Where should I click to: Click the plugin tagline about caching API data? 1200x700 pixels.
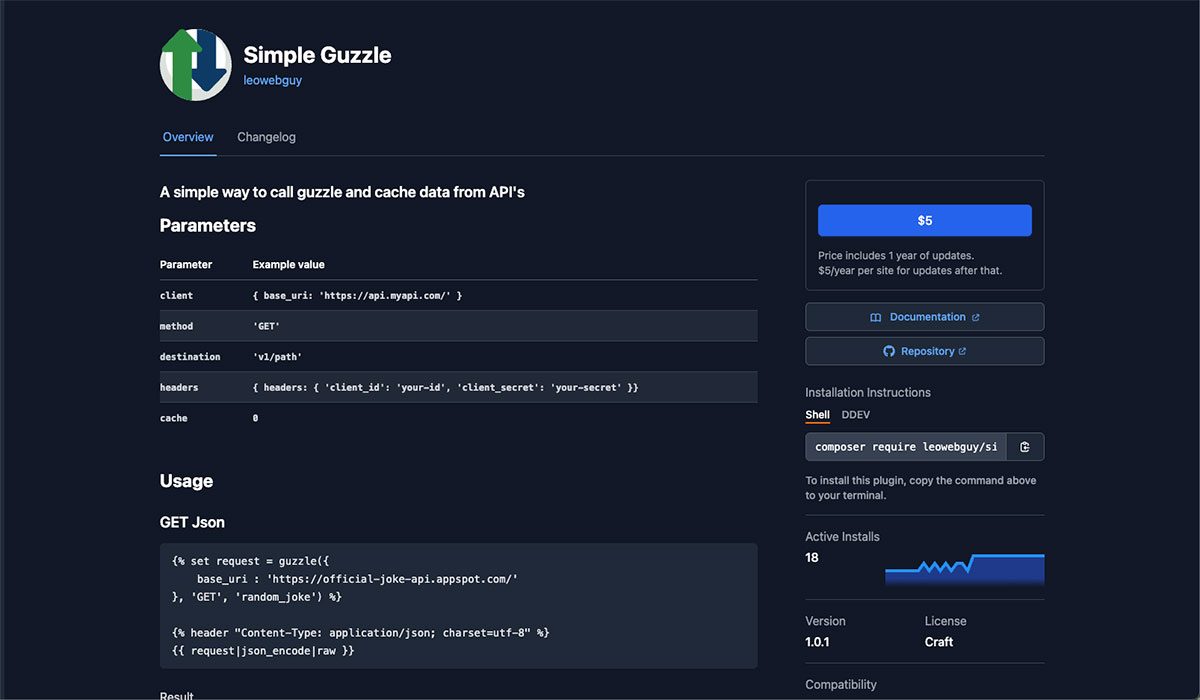click(342, 192)
